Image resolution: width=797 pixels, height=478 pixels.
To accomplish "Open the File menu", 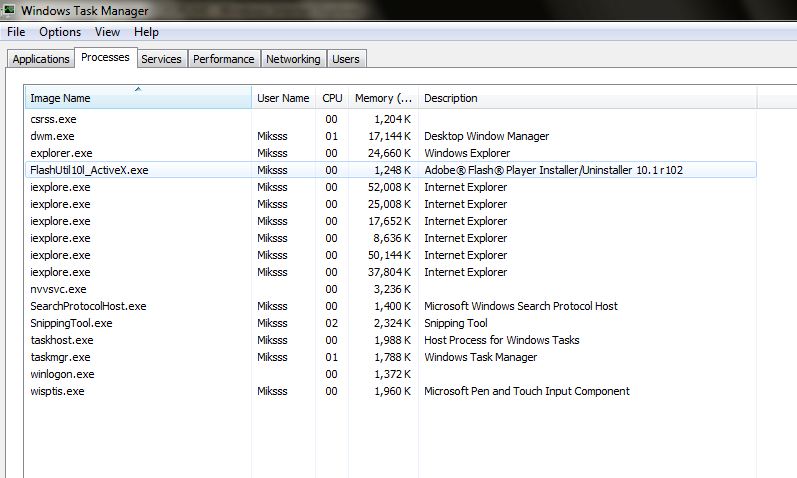I will pyautogui.click(x=16, y=32).
